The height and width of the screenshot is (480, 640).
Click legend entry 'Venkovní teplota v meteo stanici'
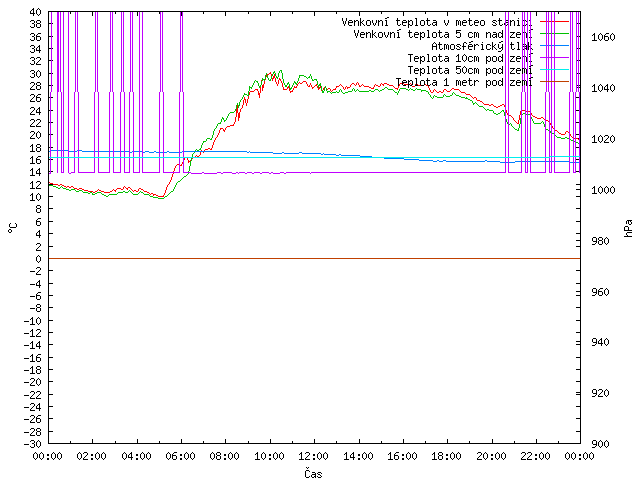pyautogui.click(x=437, y=22)
